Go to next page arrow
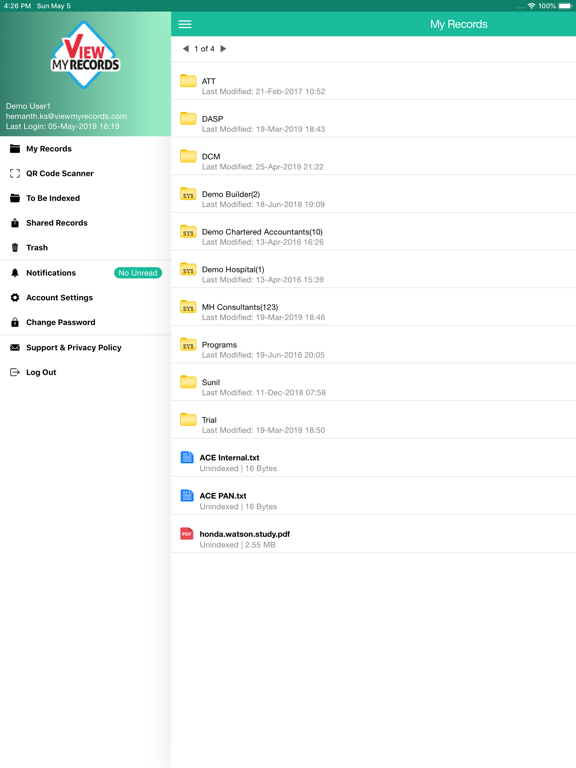Viewport: 576px width, 768px height. tap(223, 48)
